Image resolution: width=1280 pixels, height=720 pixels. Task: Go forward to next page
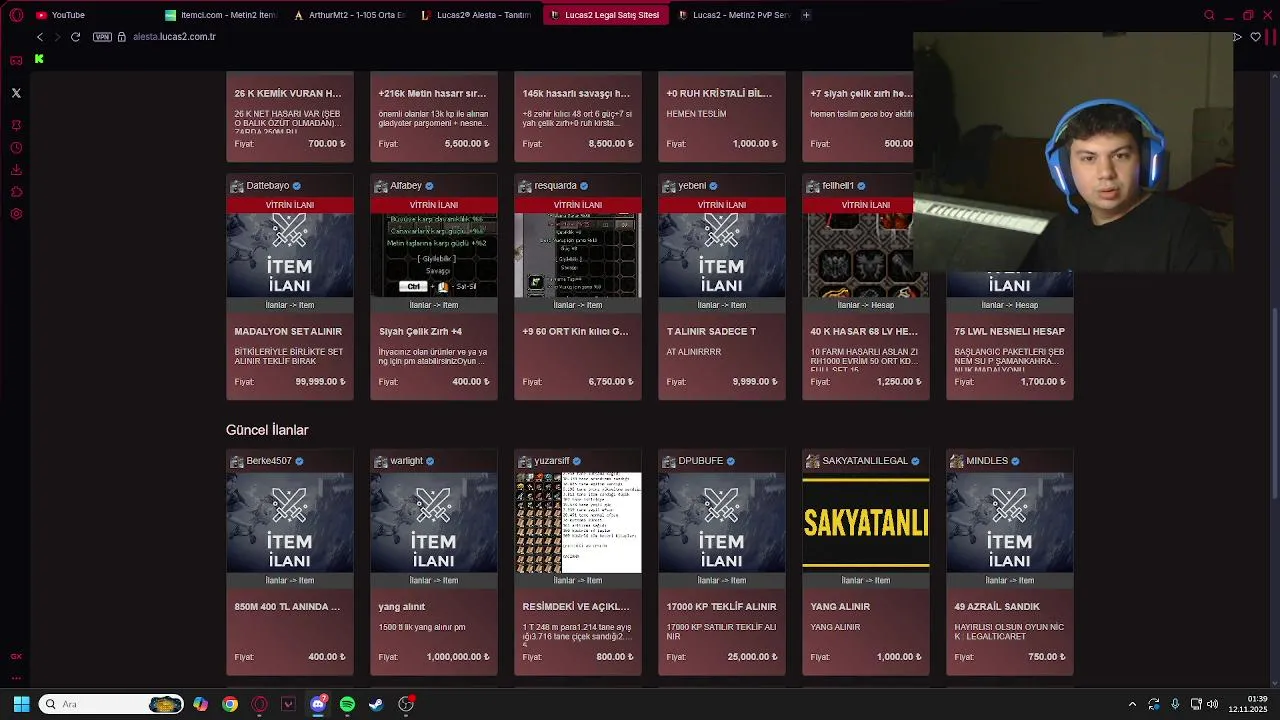pos(57,37)
